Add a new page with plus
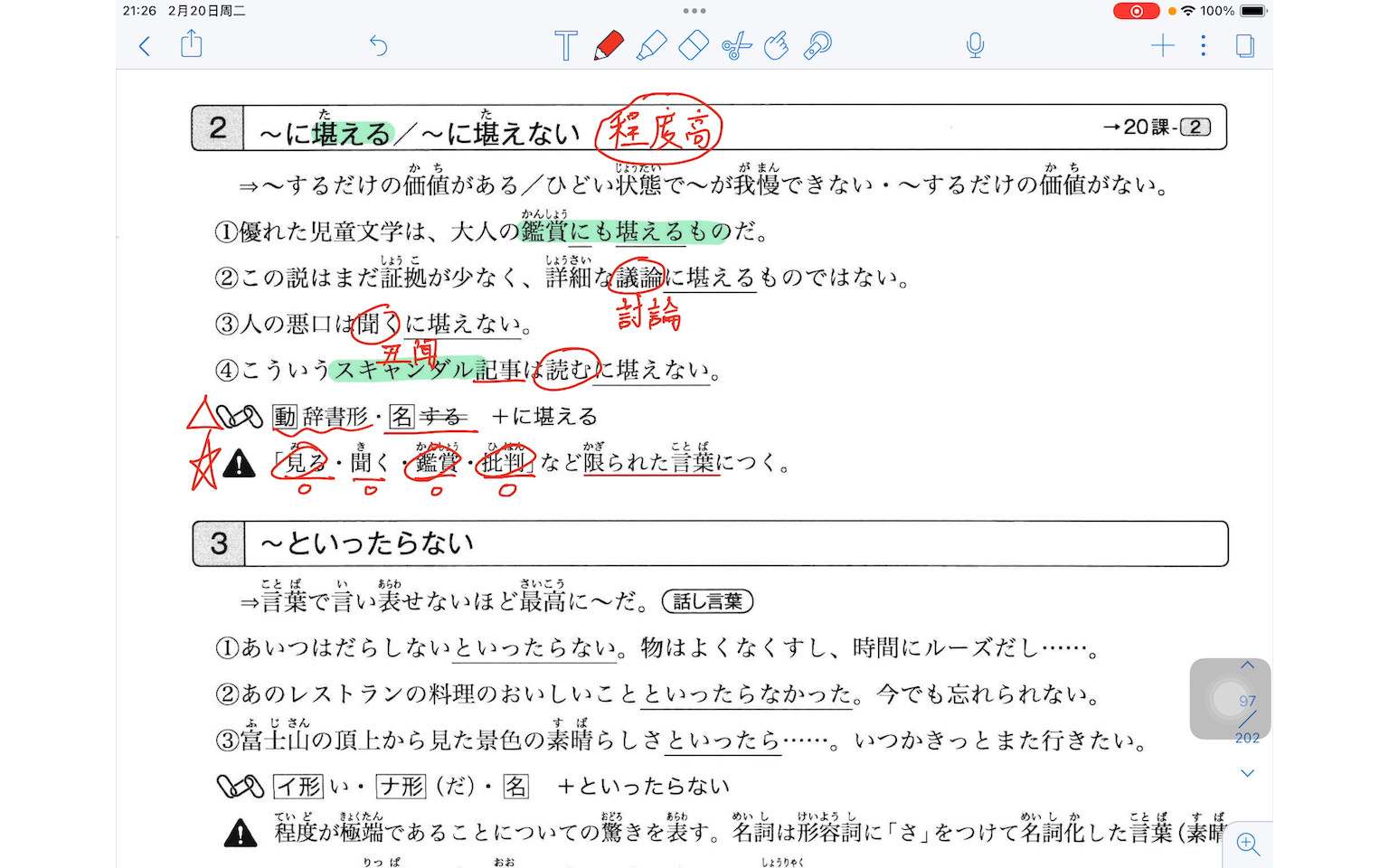 1162,45
